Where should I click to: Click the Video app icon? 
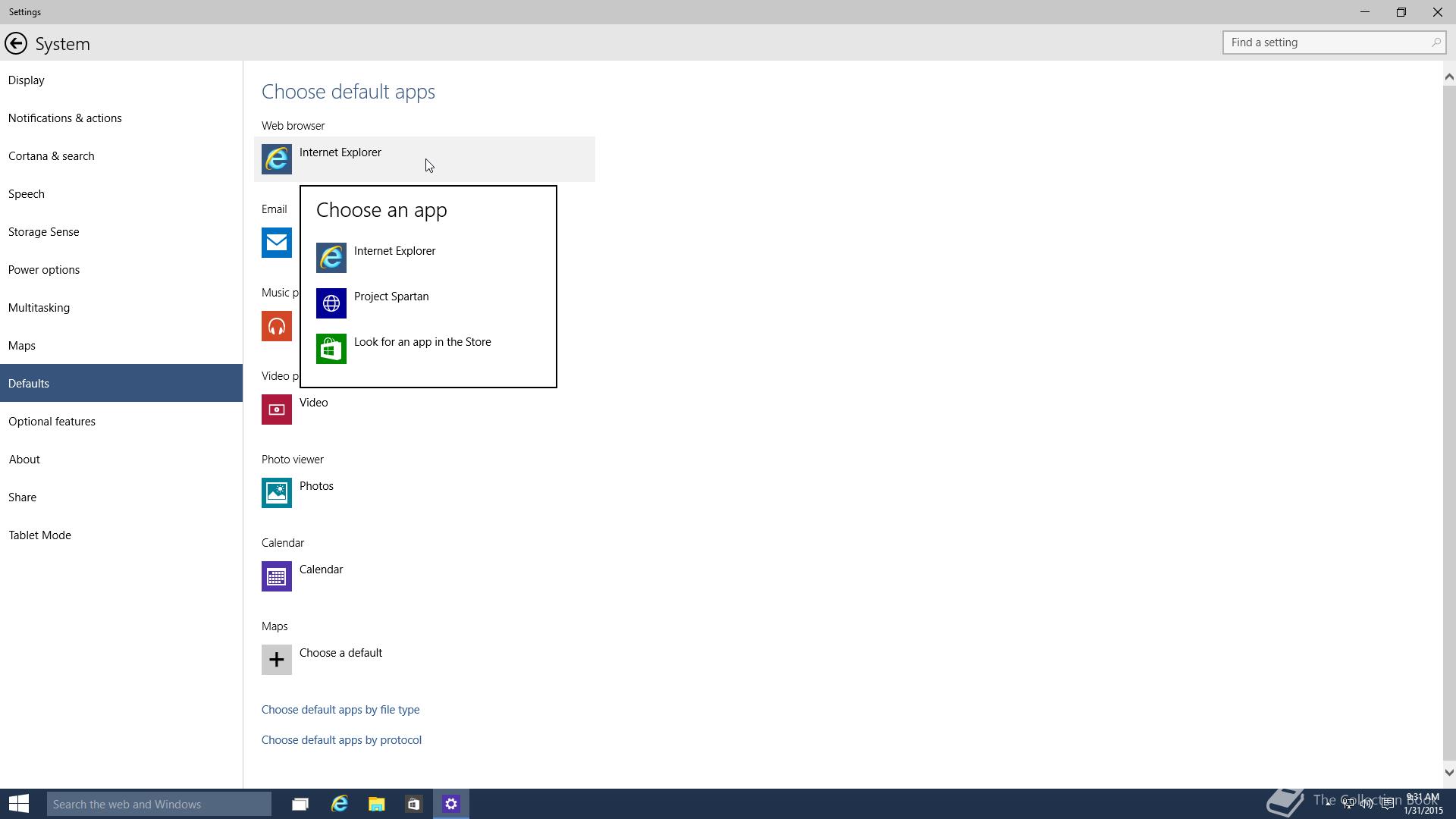tap(277, 409)
